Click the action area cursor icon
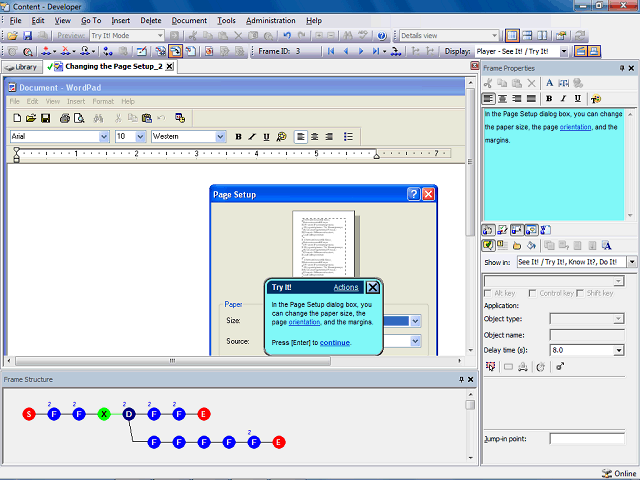This screenshot has height=480, width=640. point(491,367)
